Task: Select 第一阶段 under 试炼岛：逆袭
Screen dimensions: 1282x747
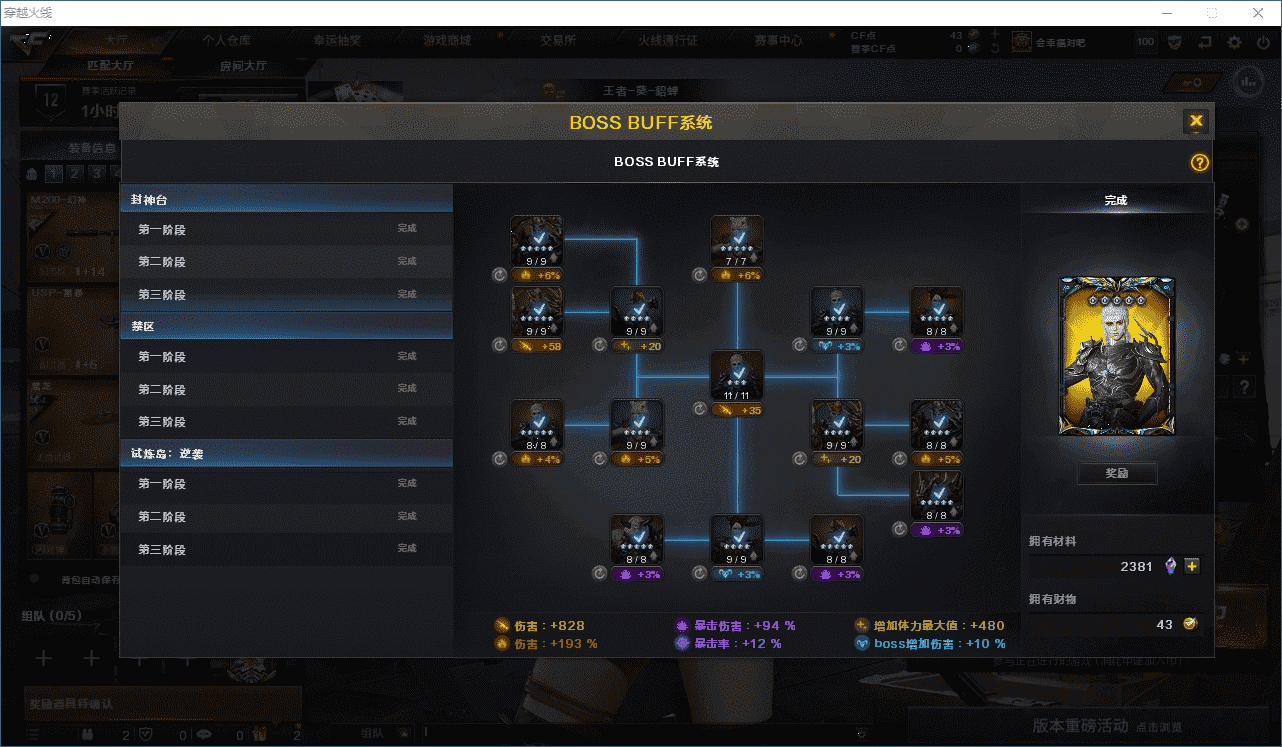Action: tap(287, 484)
